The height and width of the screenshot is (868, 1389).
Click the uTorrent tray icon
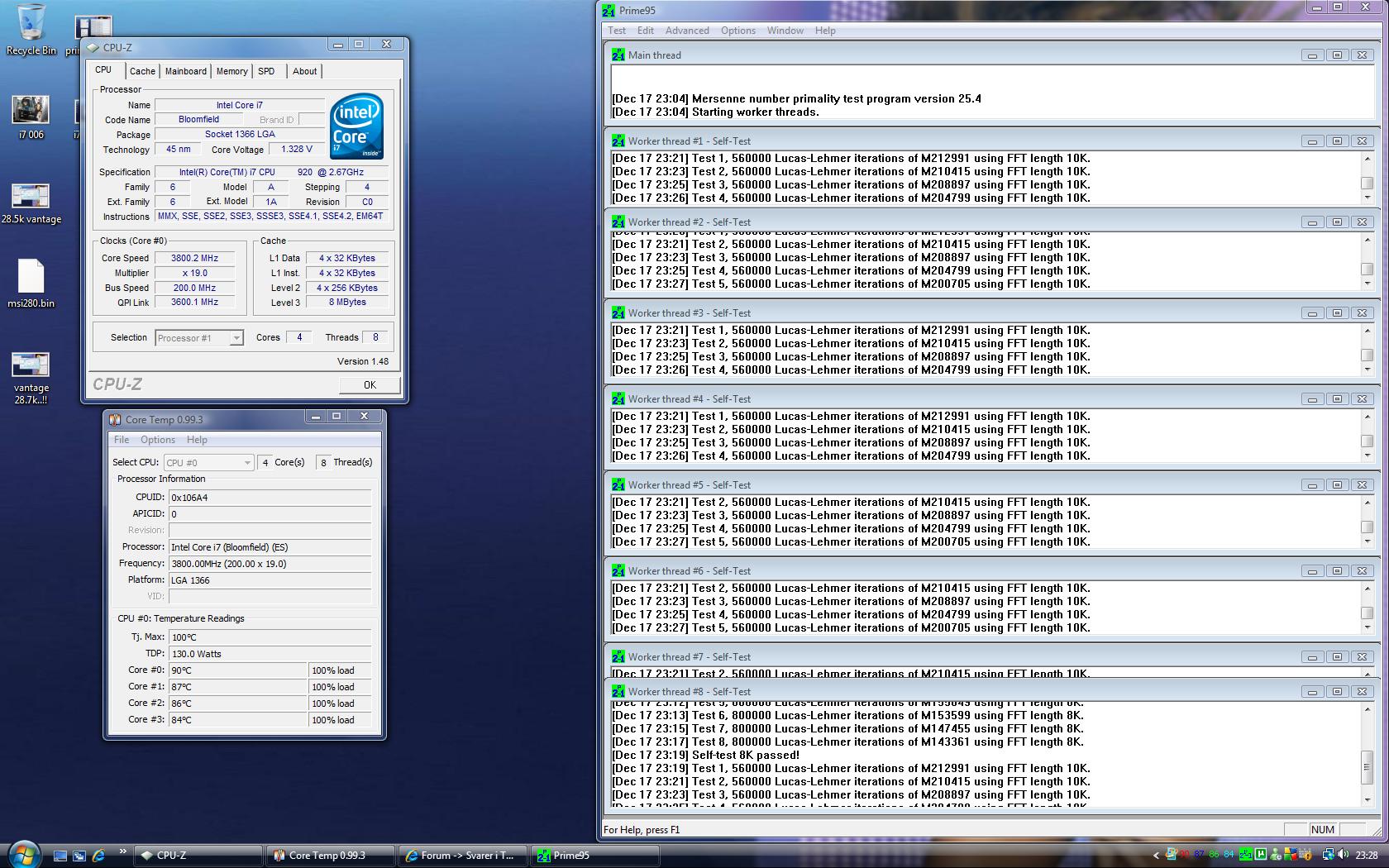tap(1261, 855)
